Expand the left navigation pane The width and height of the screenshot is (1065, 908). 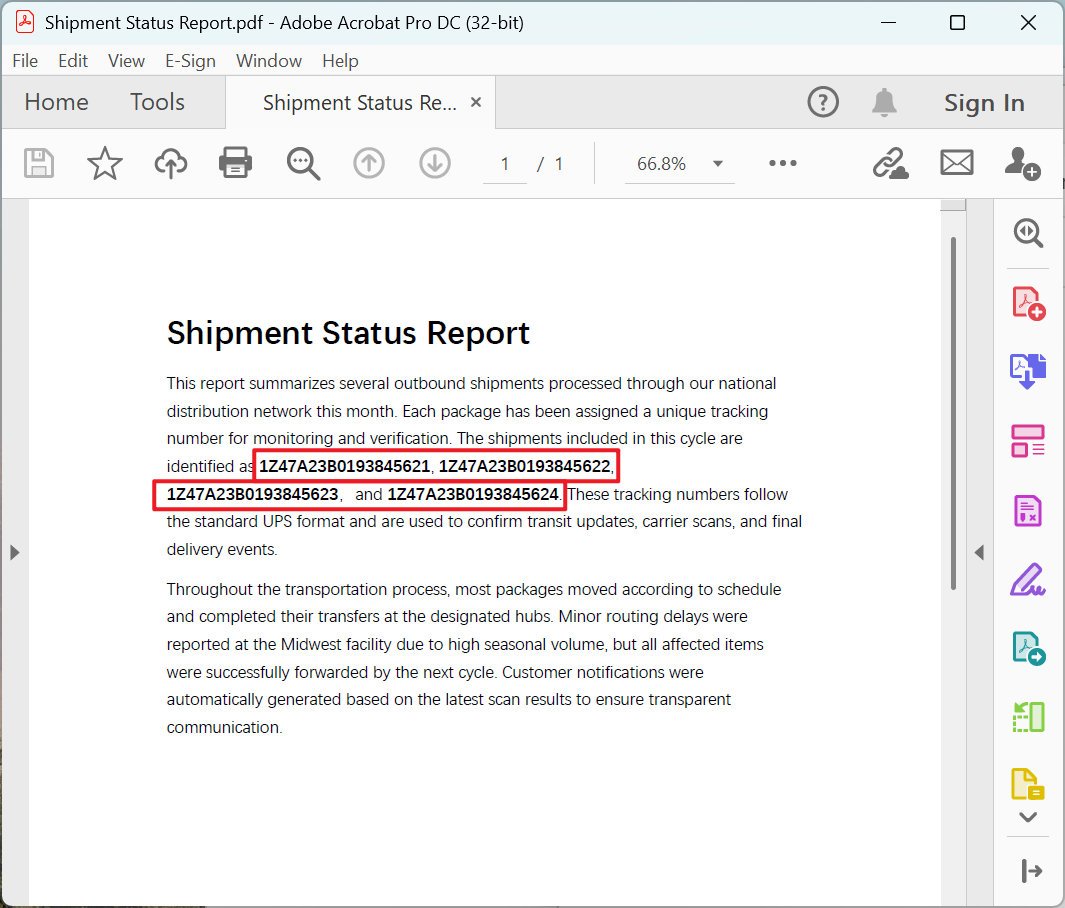click(x=14, y=552)
